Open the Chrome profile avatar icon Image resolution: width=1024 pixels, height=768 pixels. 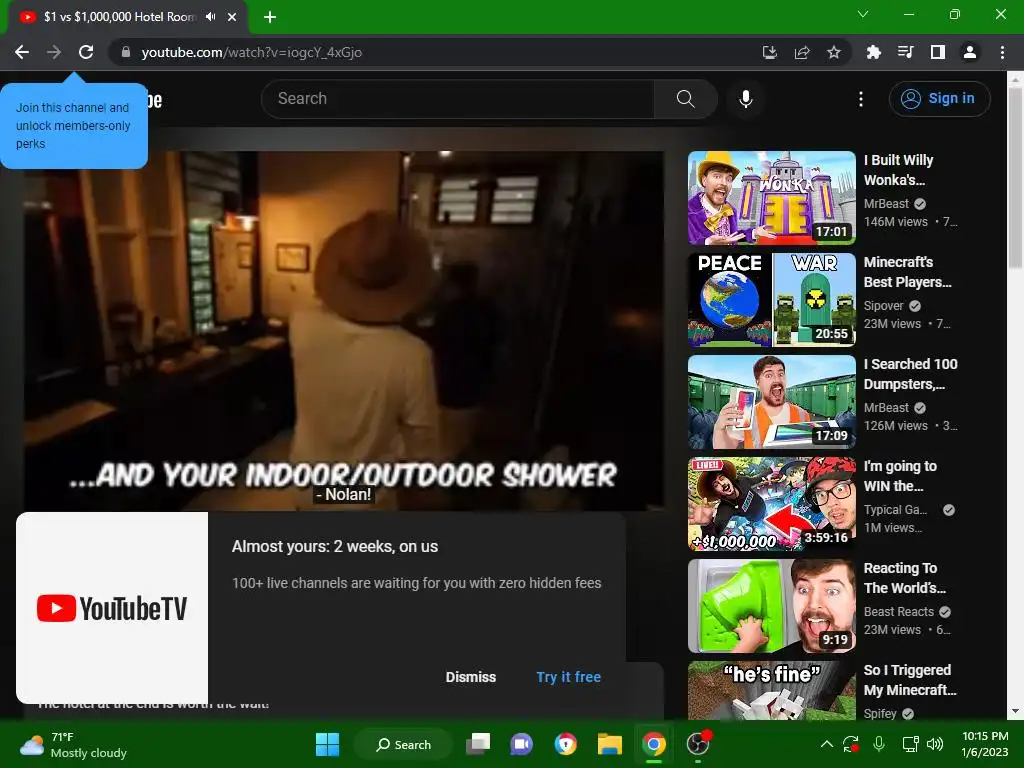(x=970, y=52)
